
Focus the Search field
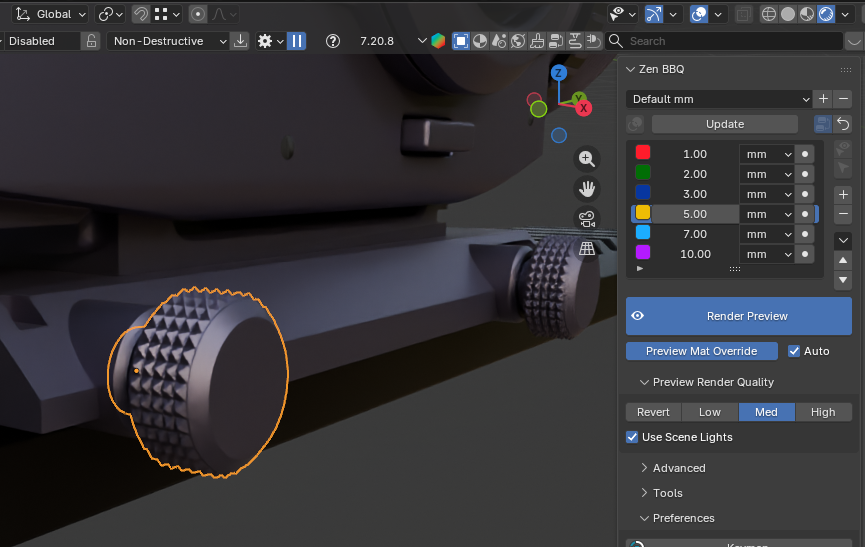(x=725, y=41)
